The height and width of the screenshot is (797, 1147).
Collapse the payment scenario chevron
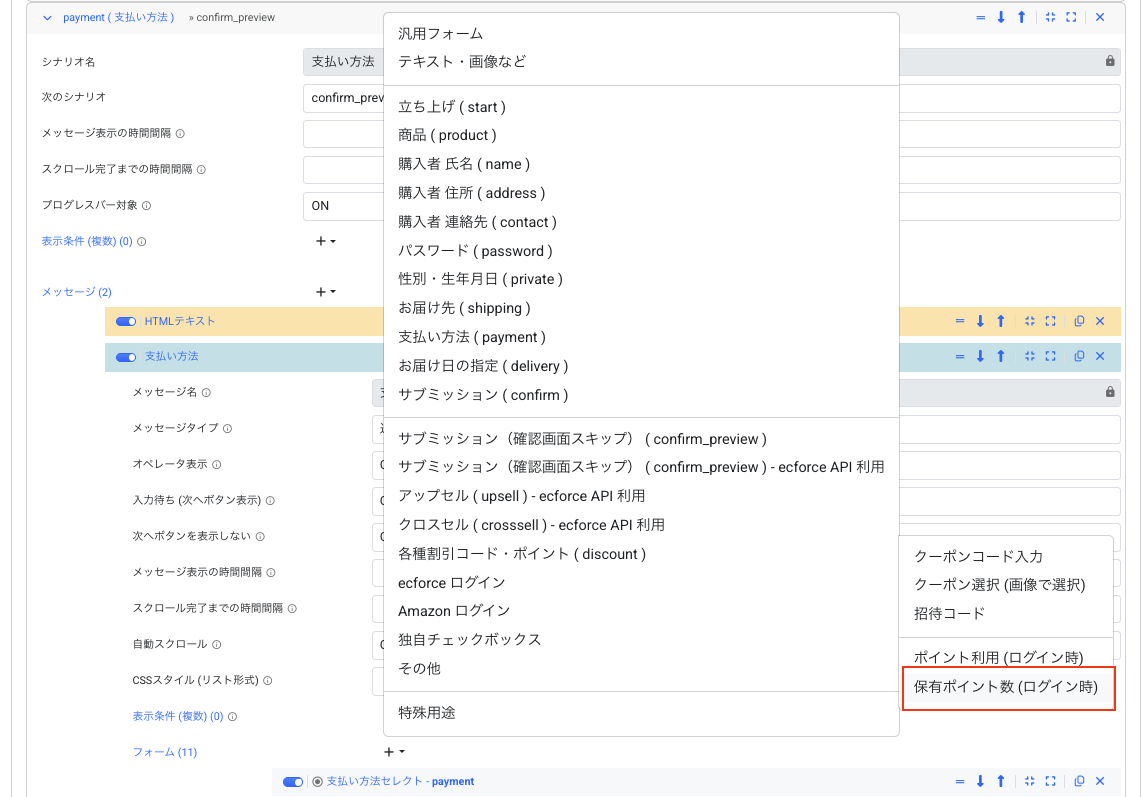coord(48,18)
